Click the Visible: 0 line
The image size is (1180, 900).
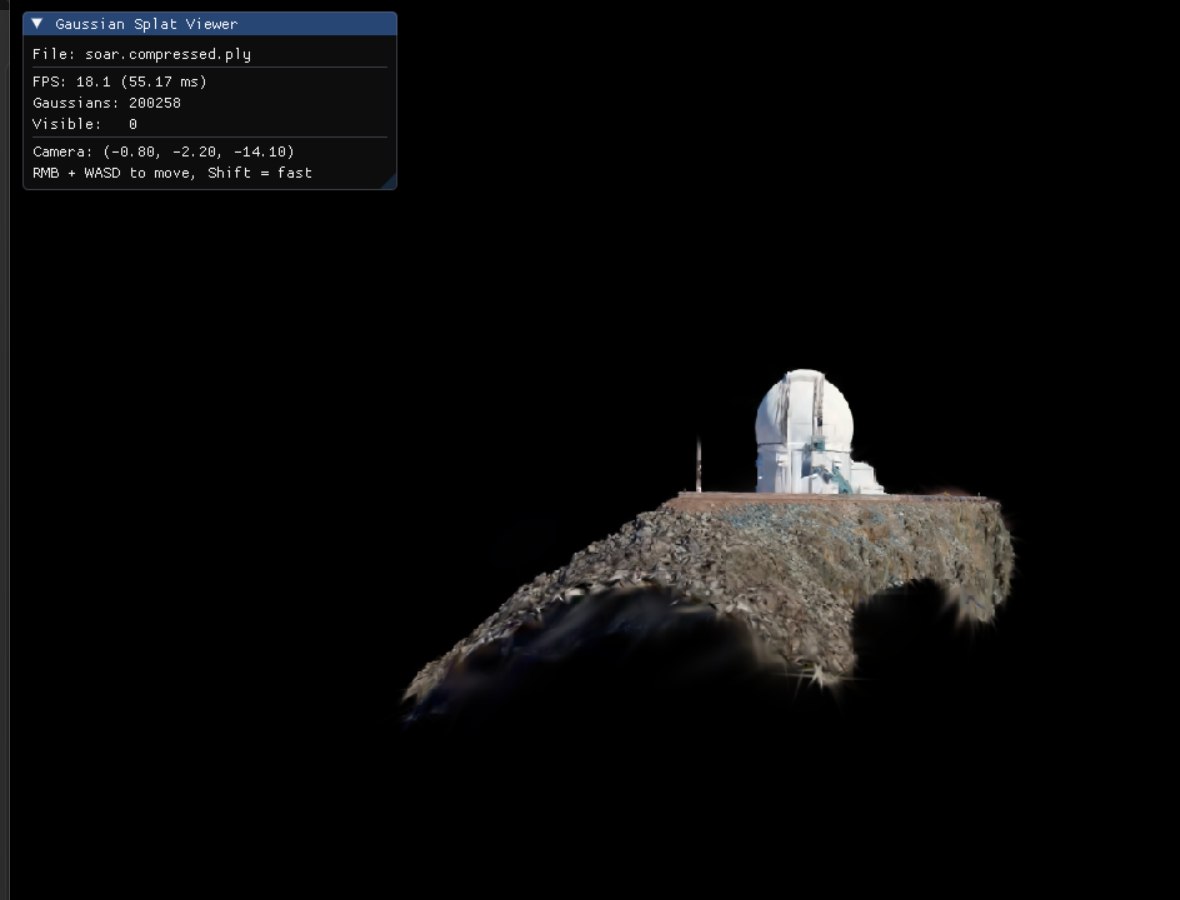(85, 124)
